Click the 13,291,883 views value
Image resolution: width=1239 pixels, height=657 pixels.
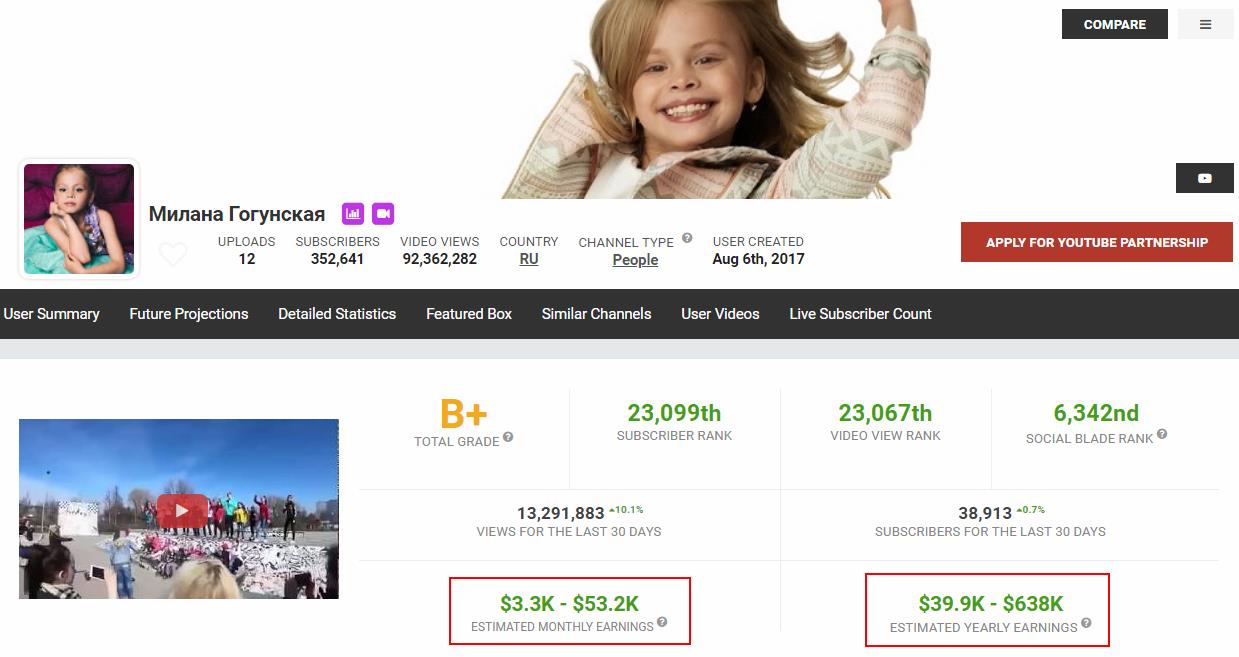click(x=559, y=513)
